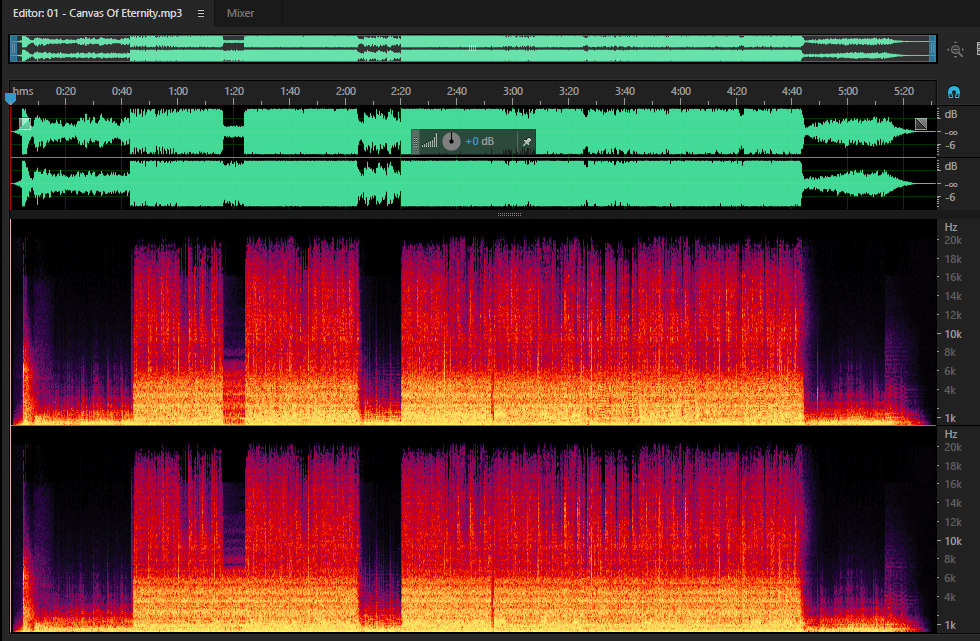Image resolution: width=980 pixels, height=641 pixels.
Task: Click the 20k label on the left channel Hz scale
Action: tap(953, 241)
